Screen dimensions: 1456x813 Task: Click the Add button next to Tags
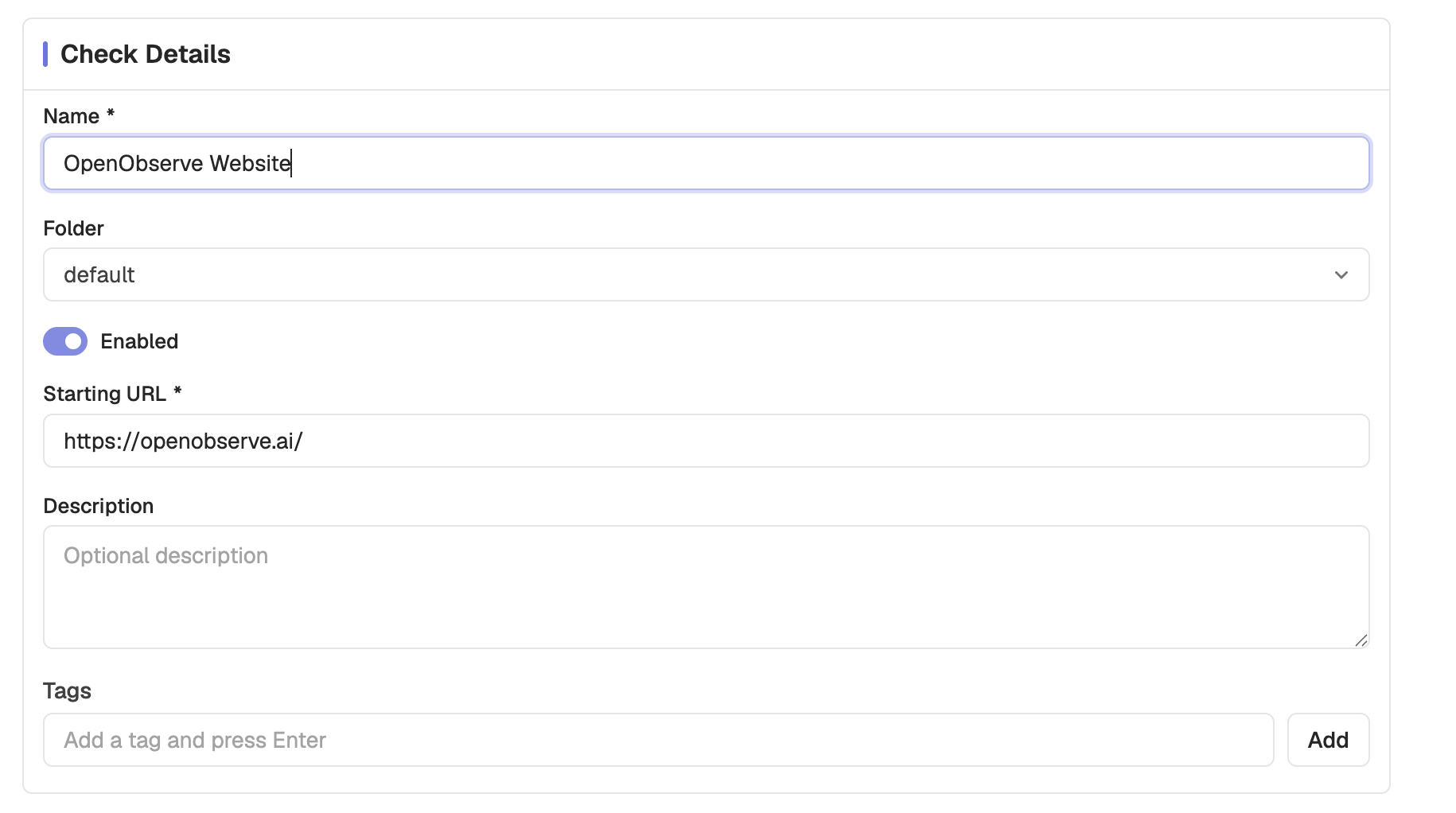coord(1328,740)
